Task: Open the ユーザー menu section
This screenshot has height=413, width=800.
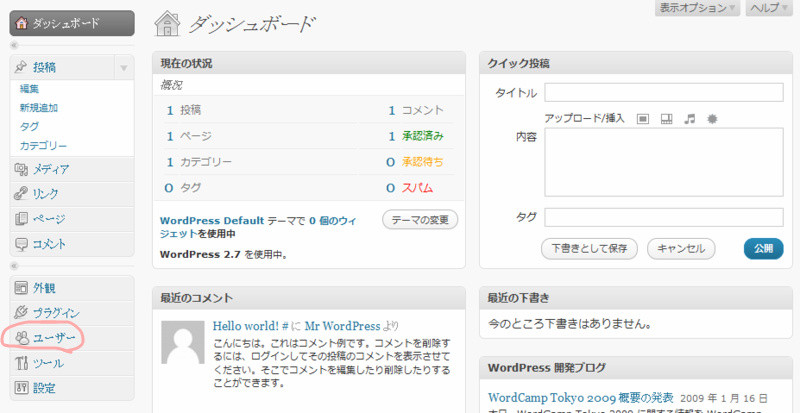Action: tap(72, 338)
